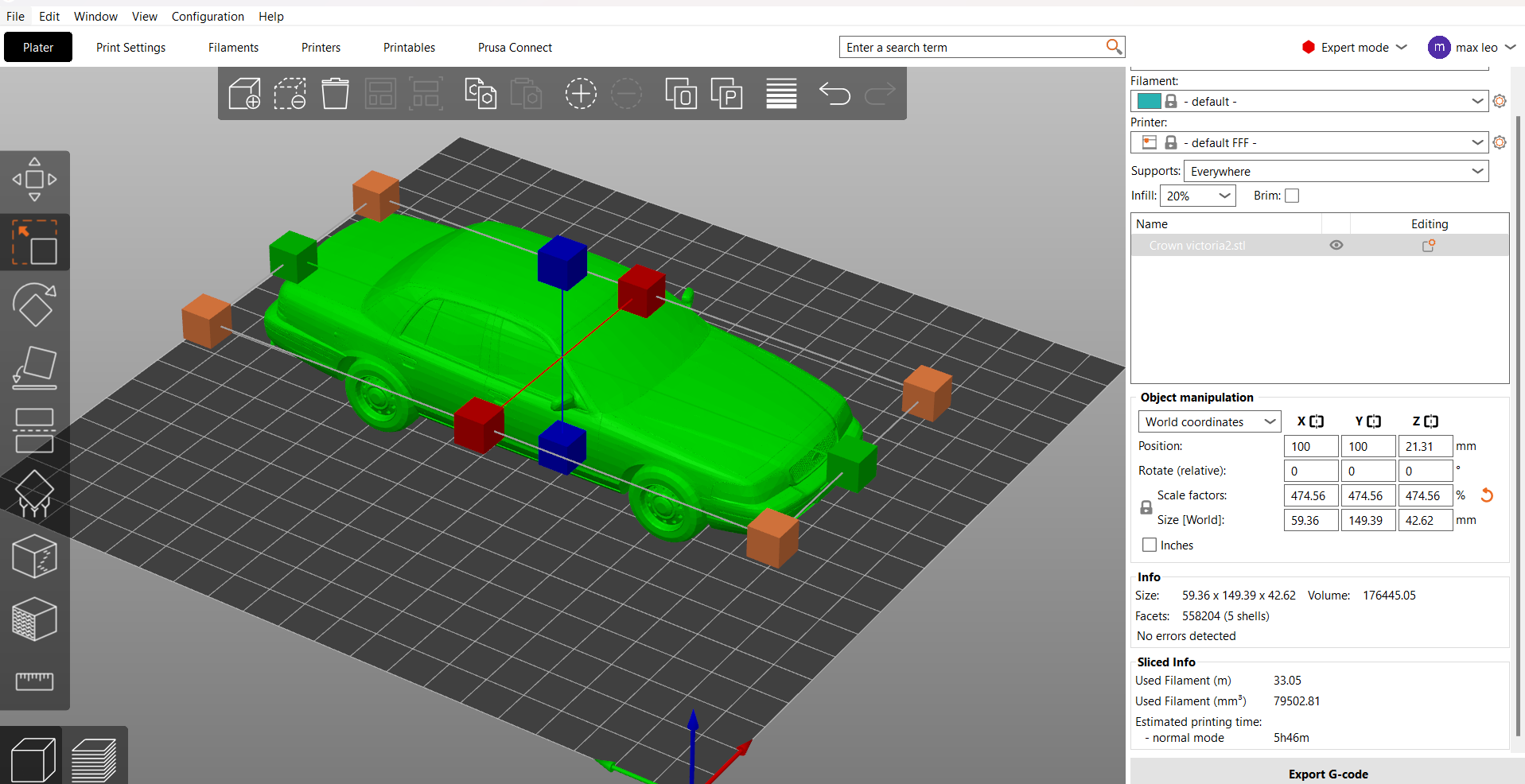Open the Printables tab
This screenshot has width=1525, height=784.
409,47
